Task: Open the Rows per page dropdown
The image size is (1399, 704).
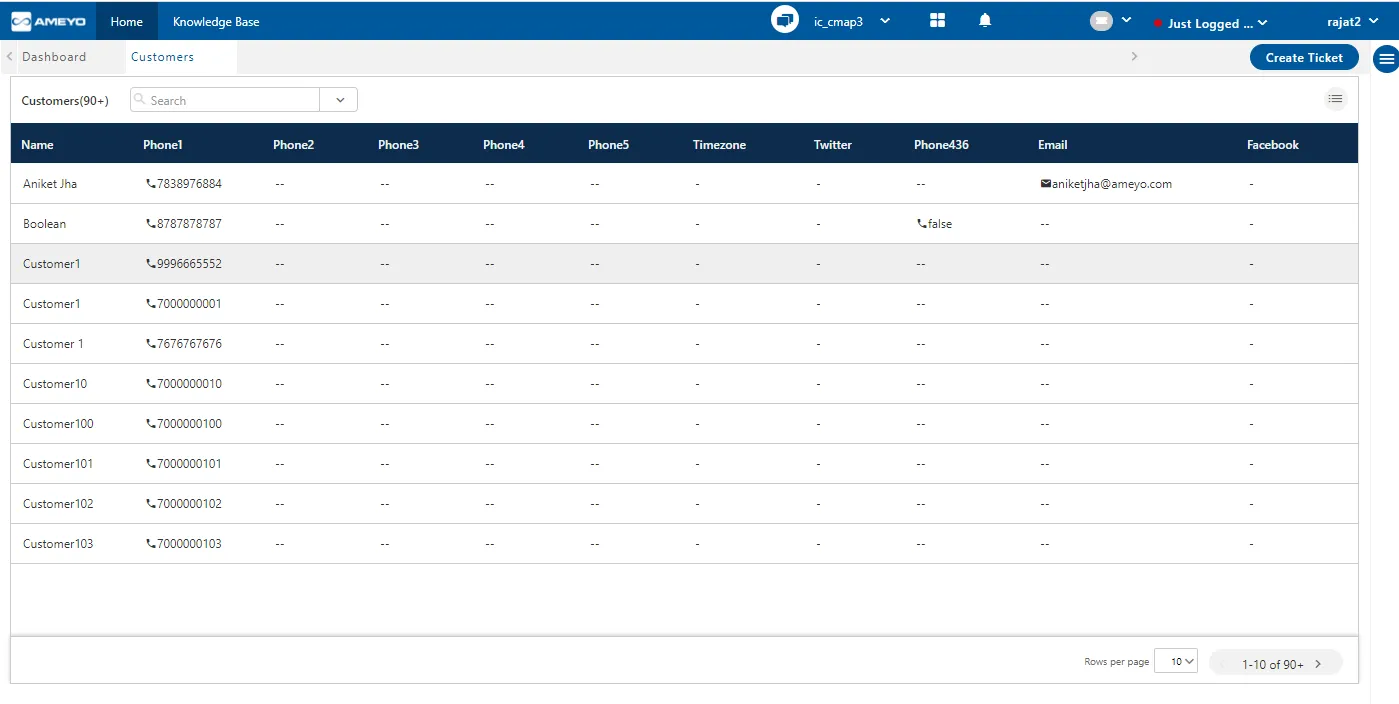Action: tap(1176, 661)
